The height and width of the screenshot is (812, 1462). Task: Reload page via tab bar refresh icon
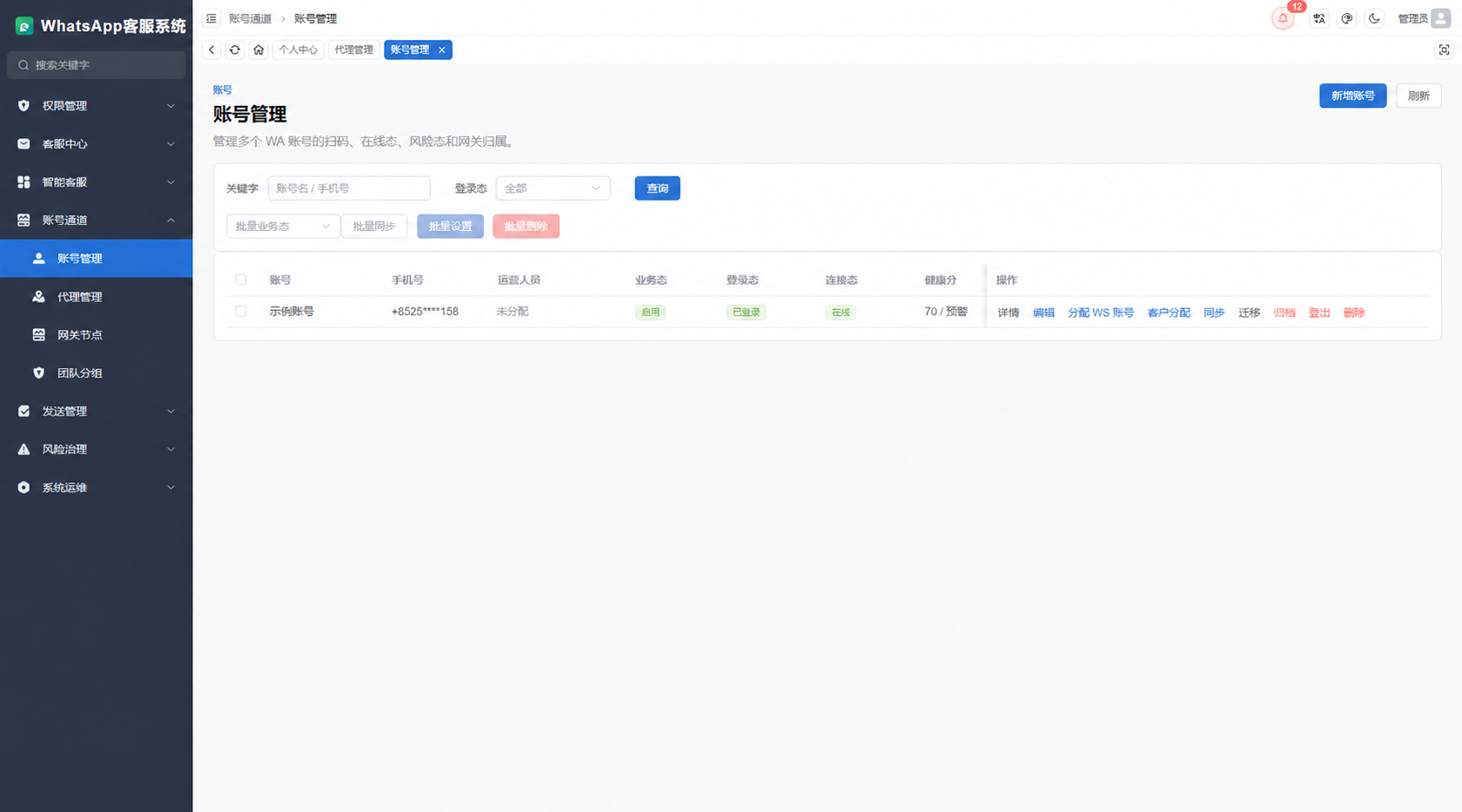[235, 50]
